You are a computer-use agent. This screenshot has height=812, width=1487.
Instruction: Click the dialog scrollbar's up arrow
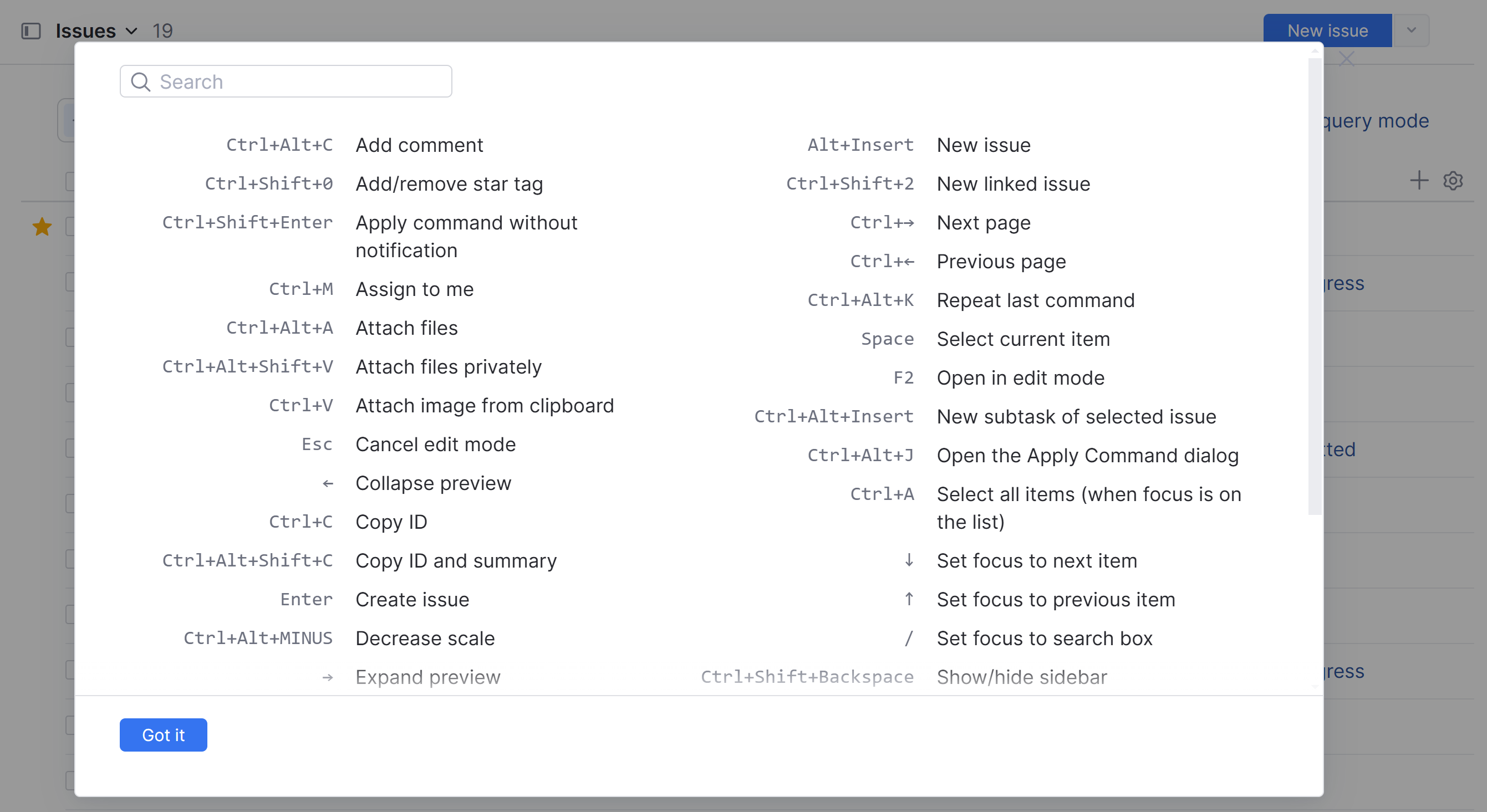pos(1315,52)
